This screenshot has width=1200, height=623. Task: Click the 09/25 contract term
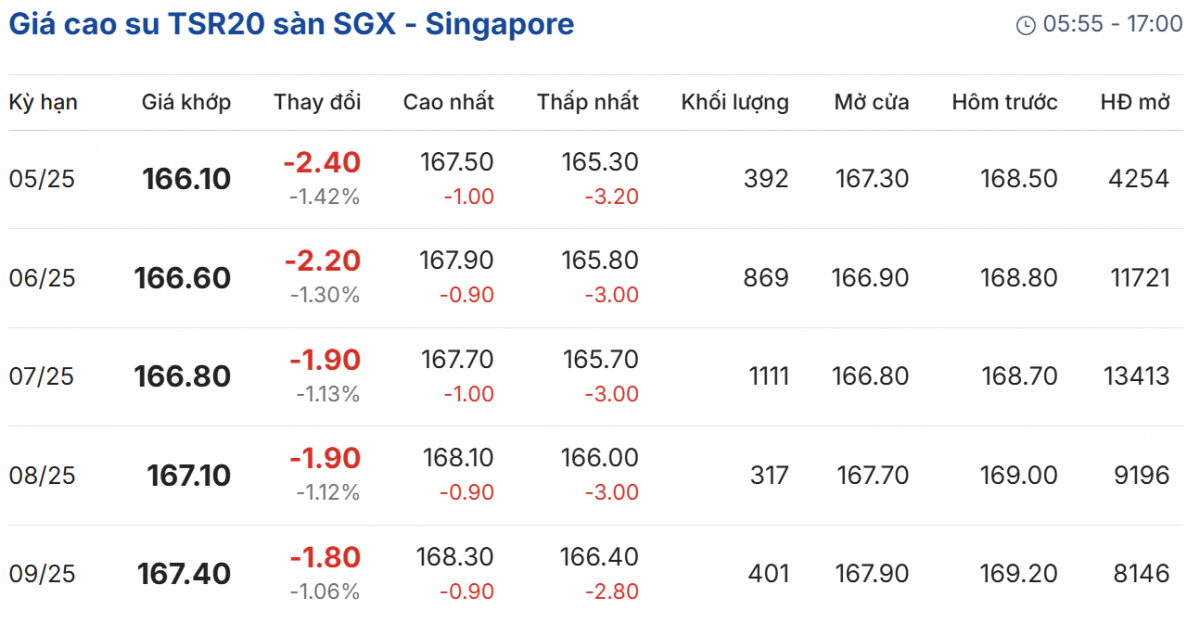coord(42,574)
